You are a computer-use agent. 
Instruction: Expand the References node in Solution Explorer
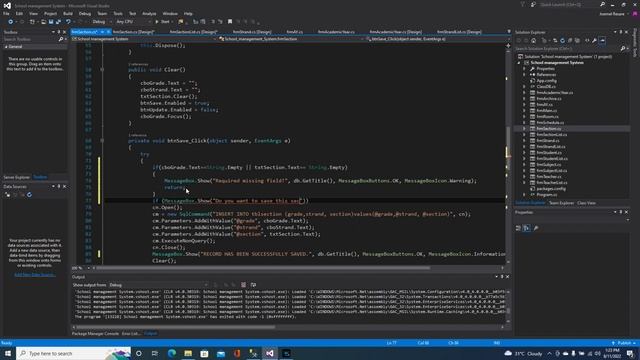point(524,75)
